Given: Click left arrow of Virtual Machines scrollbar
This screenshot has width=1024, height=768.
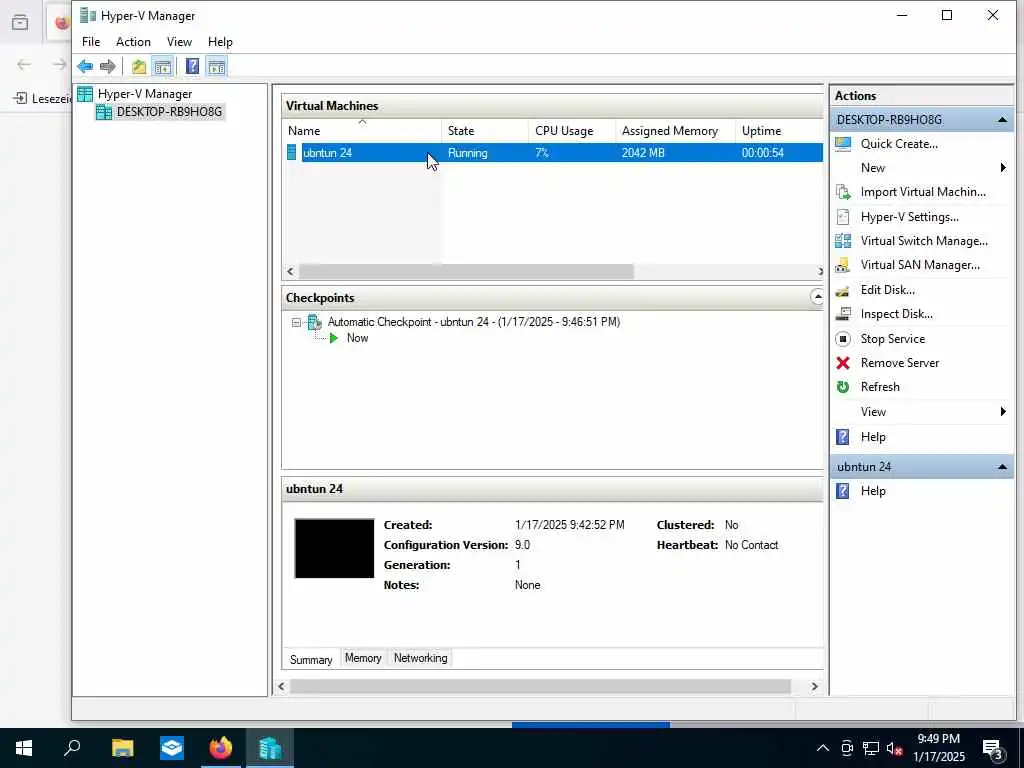Looking at the screenshot, I should click(x=291, y=272).
